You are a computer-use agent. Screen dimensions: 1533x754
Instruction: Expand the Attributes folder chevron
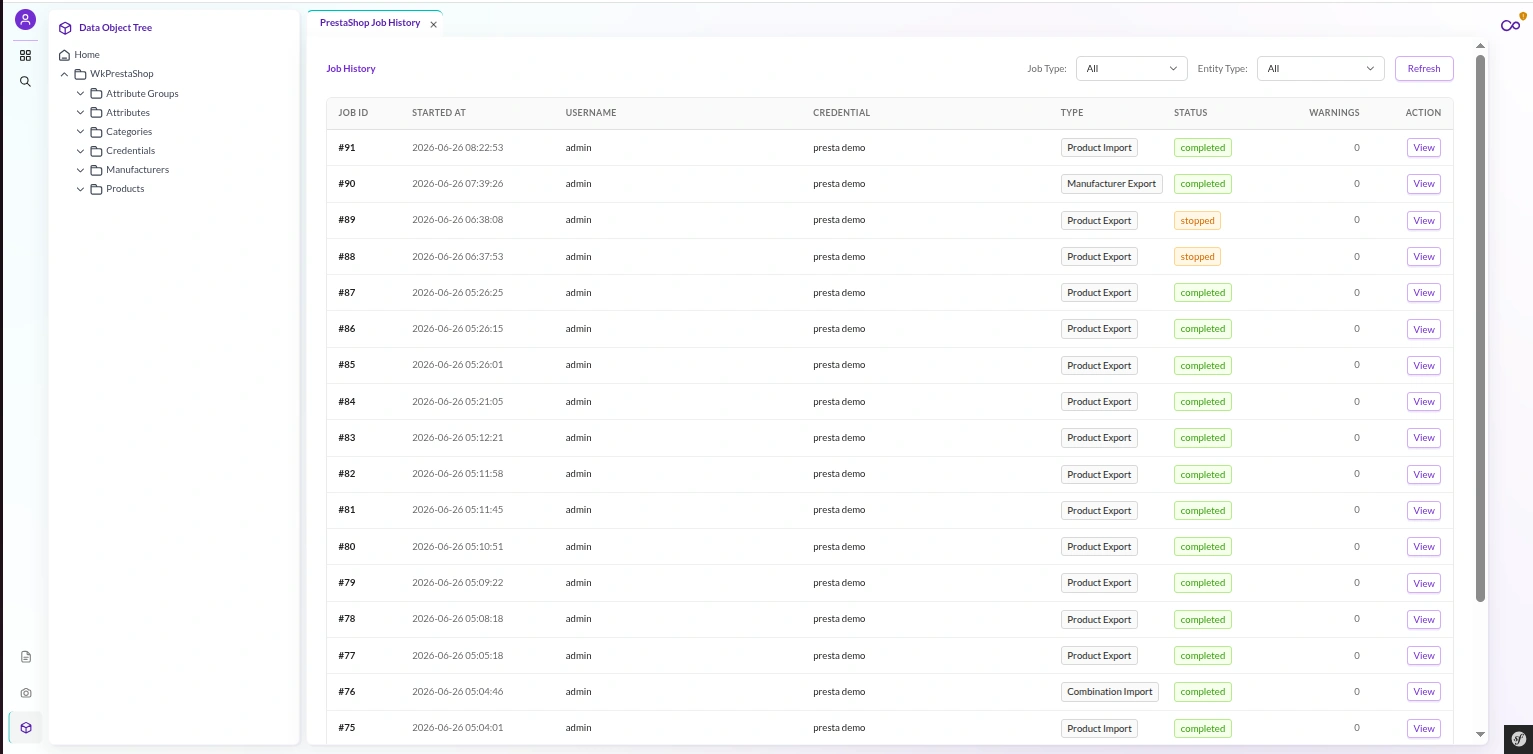[x=81, y=113]
